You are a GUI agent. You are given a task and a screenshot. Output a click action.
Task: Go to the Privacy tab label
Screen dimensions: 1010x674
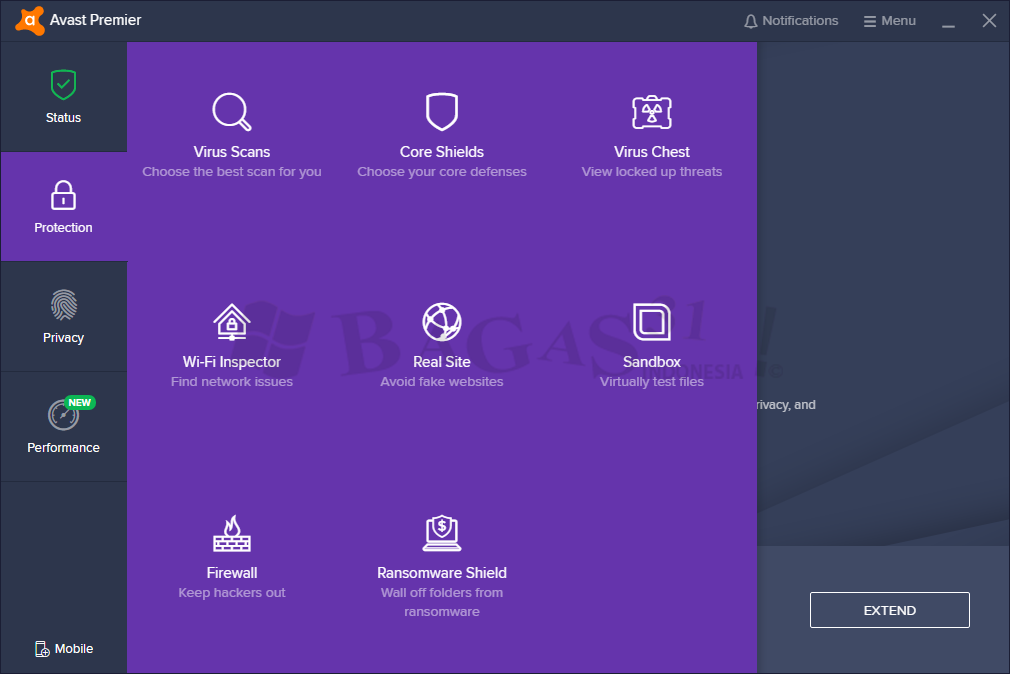63,338
